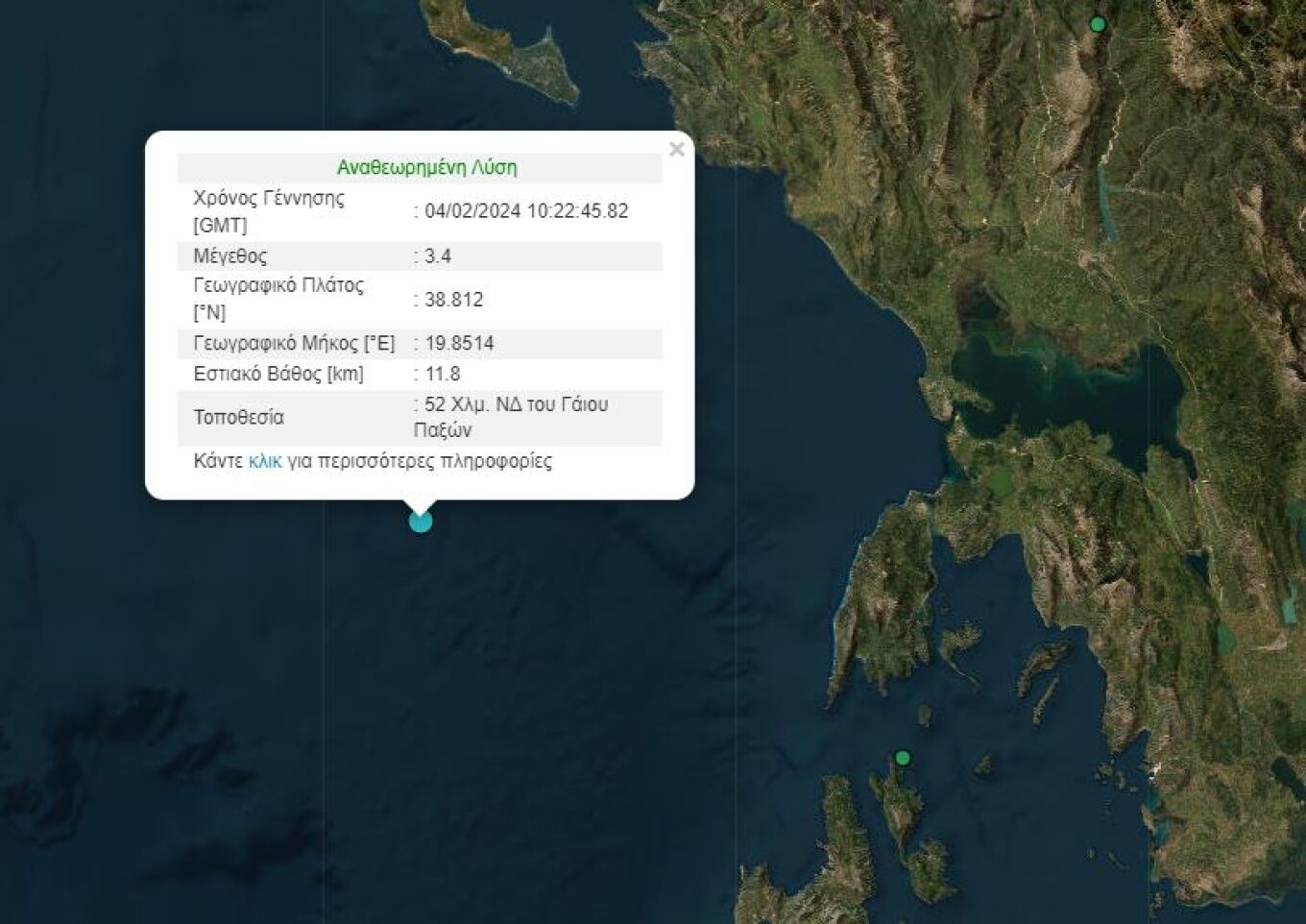Click the event time value 04/02/2024 10:22:45.82
Image resolution: width=1306 pixels, height=924 pixels.
pyautogui.click(x=526, y=211)
